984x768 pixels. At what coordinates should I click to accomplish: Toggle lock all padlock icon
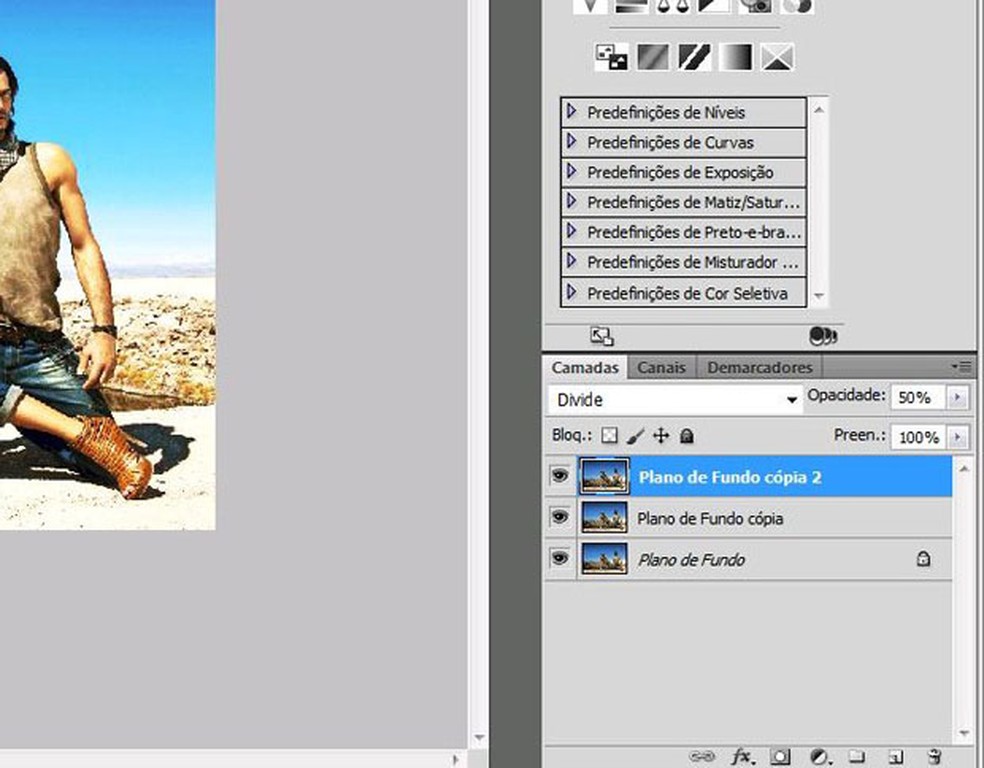(x=687, y=435)
